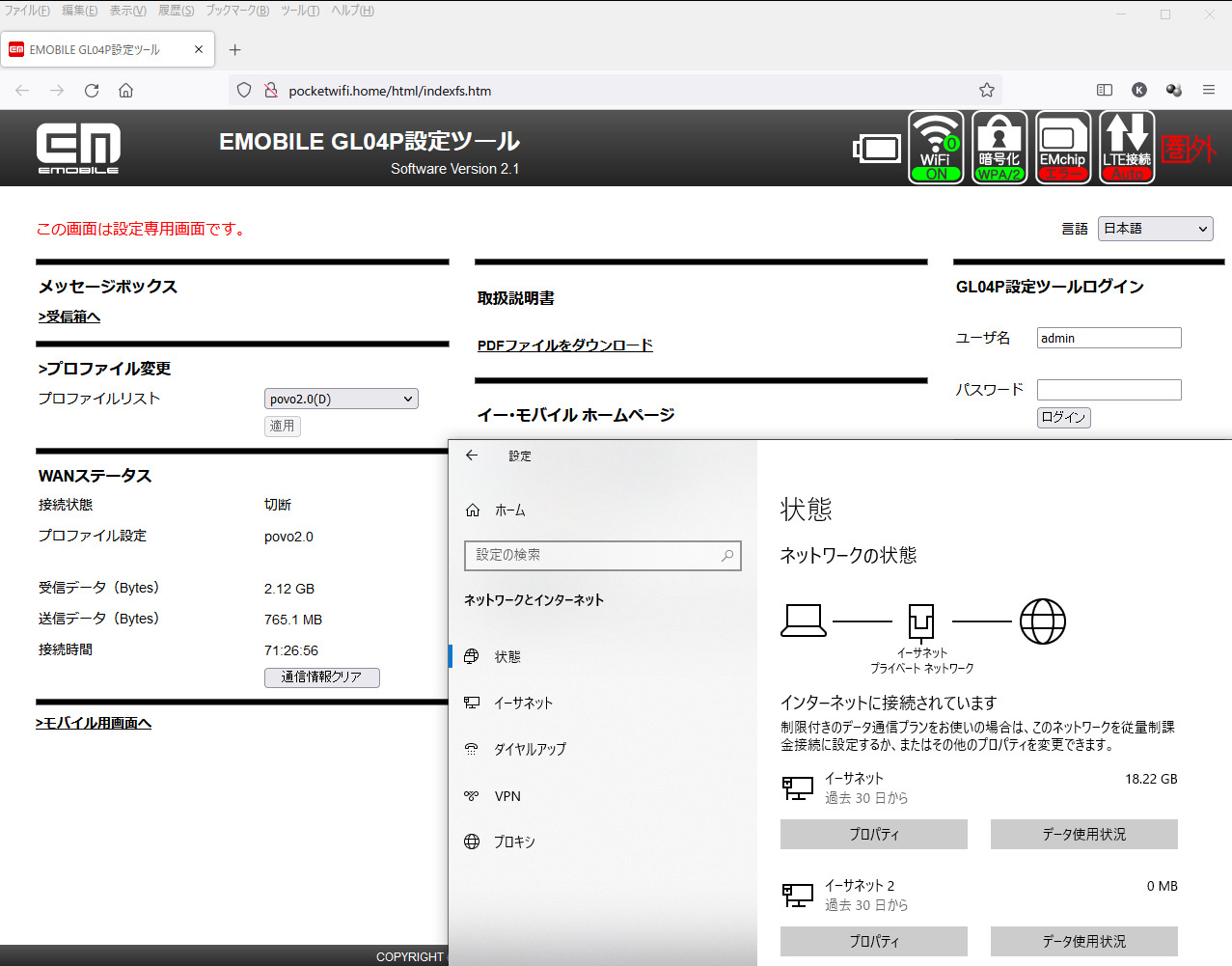Open the 言語 language dropdown

click(x=1155, y=229)
